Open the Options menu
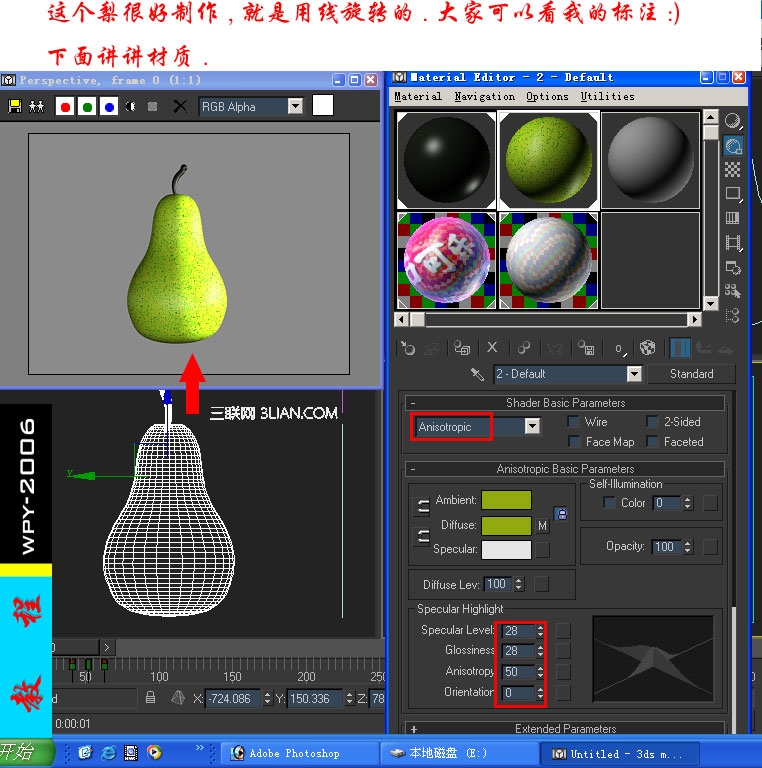The height and width of the screenshot is (768, 762). click(547, 96)
